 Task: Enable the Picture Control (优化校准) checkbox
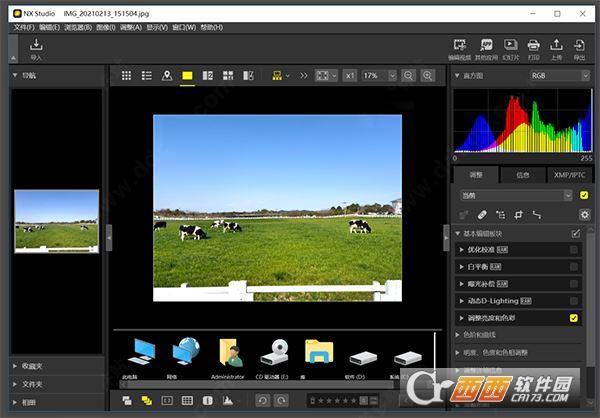(574, 250)
